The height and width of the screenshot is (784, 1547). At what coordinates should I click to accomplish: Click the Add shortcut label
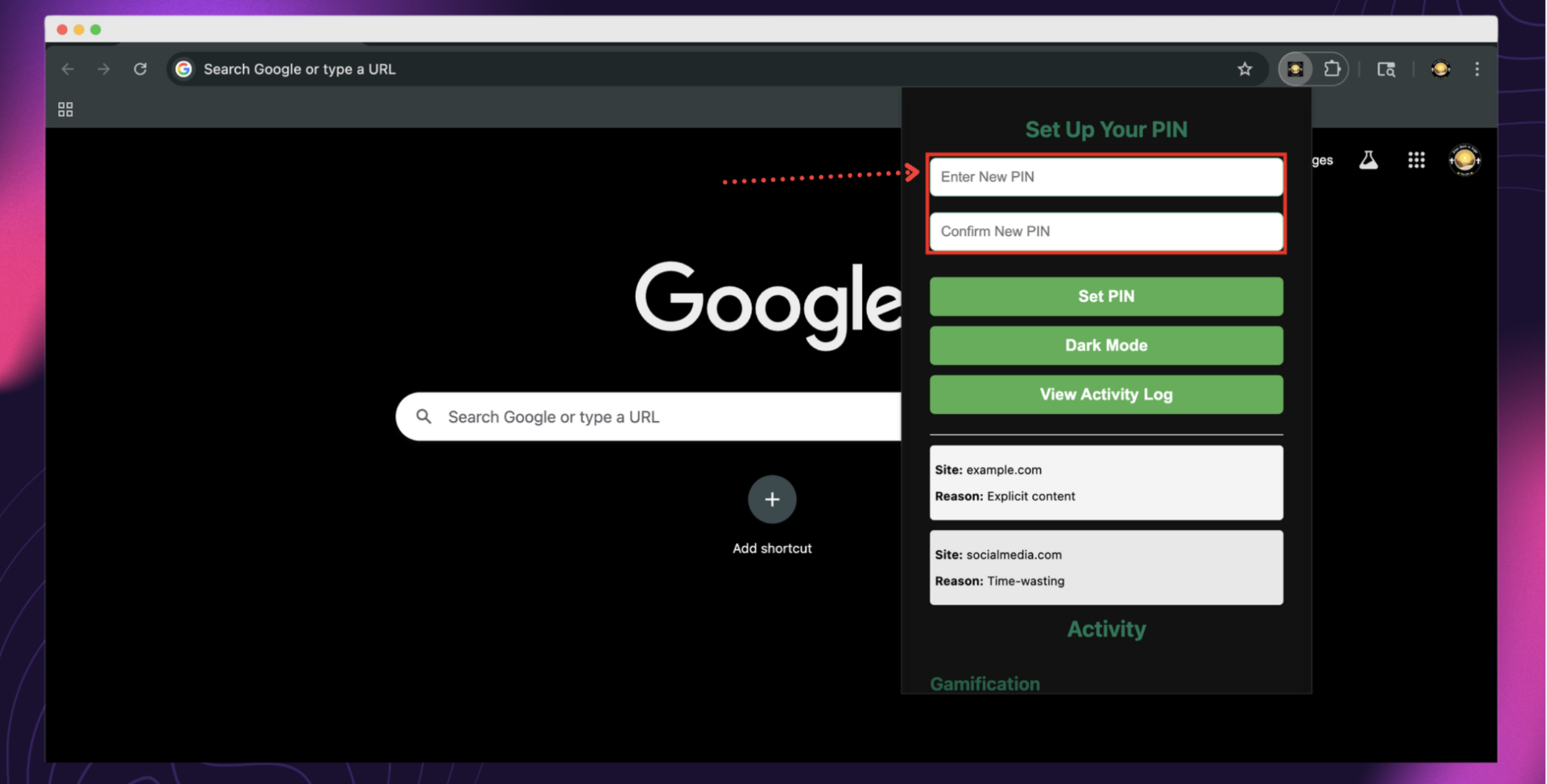(772, 548)
